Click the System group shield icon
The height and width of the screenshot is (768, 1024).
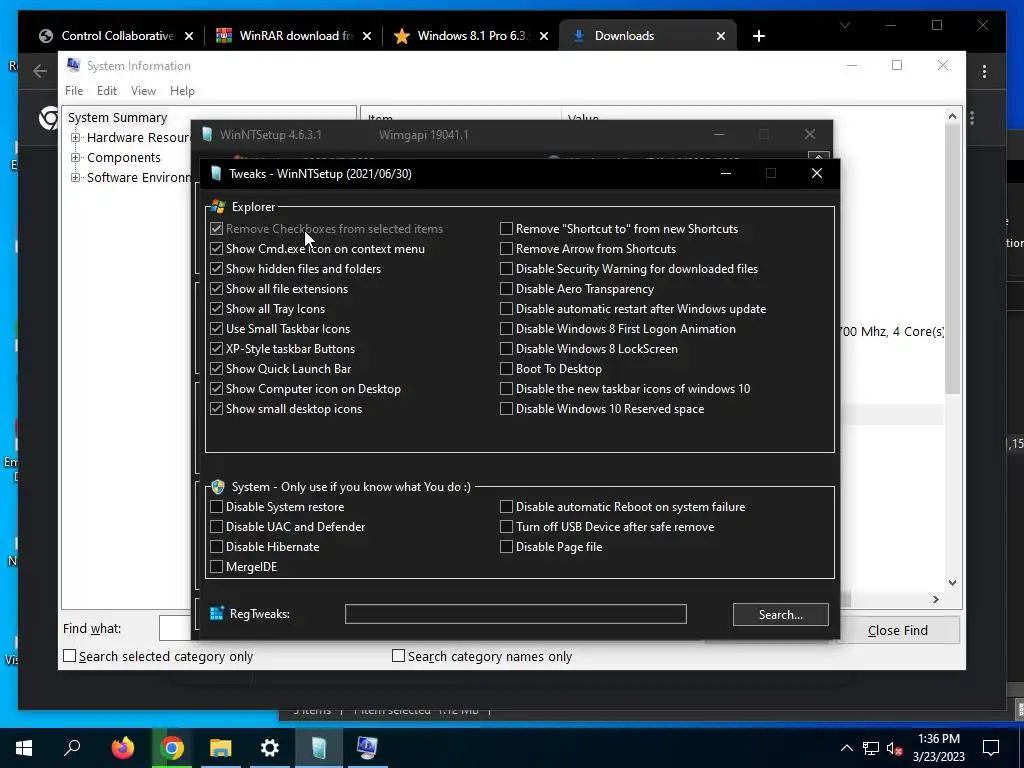tap(218, 487)
